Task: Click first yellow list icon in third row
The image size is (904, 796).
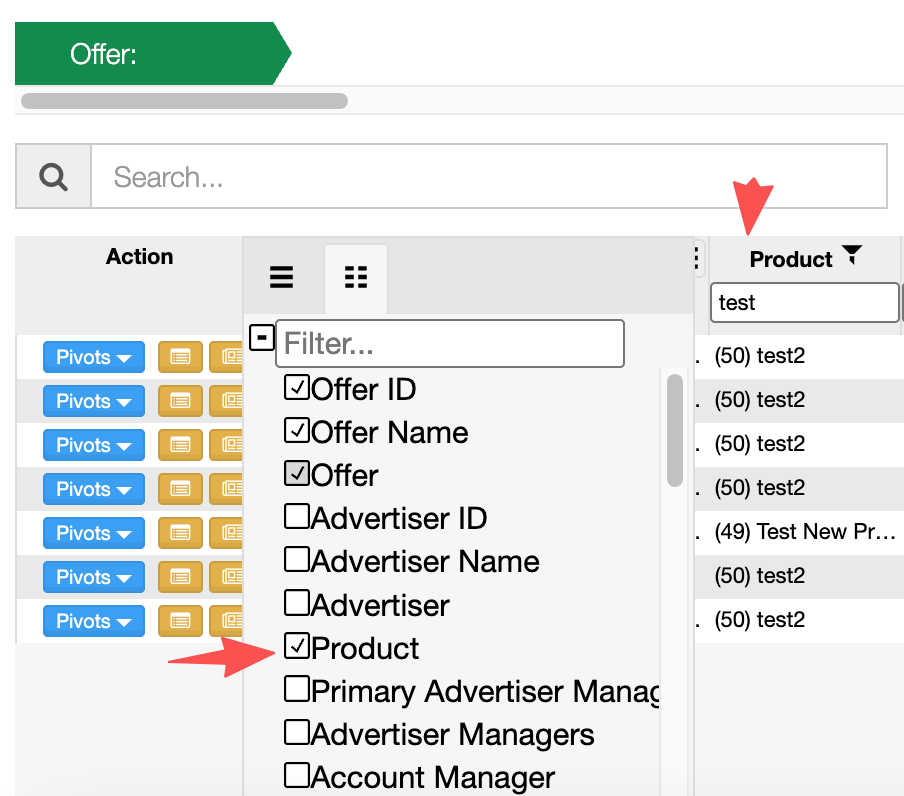Action: [x=180, y=445]
